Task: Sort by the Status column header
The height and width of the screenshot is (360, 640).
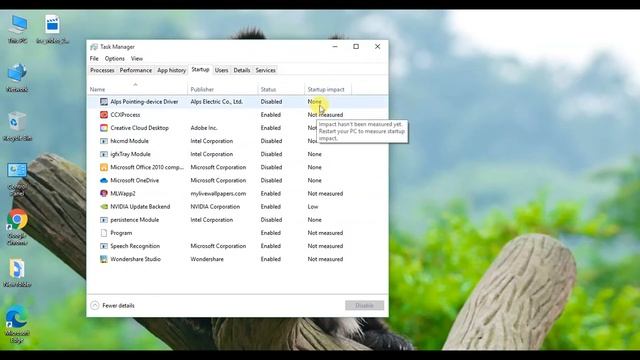Action: (281, 89)
